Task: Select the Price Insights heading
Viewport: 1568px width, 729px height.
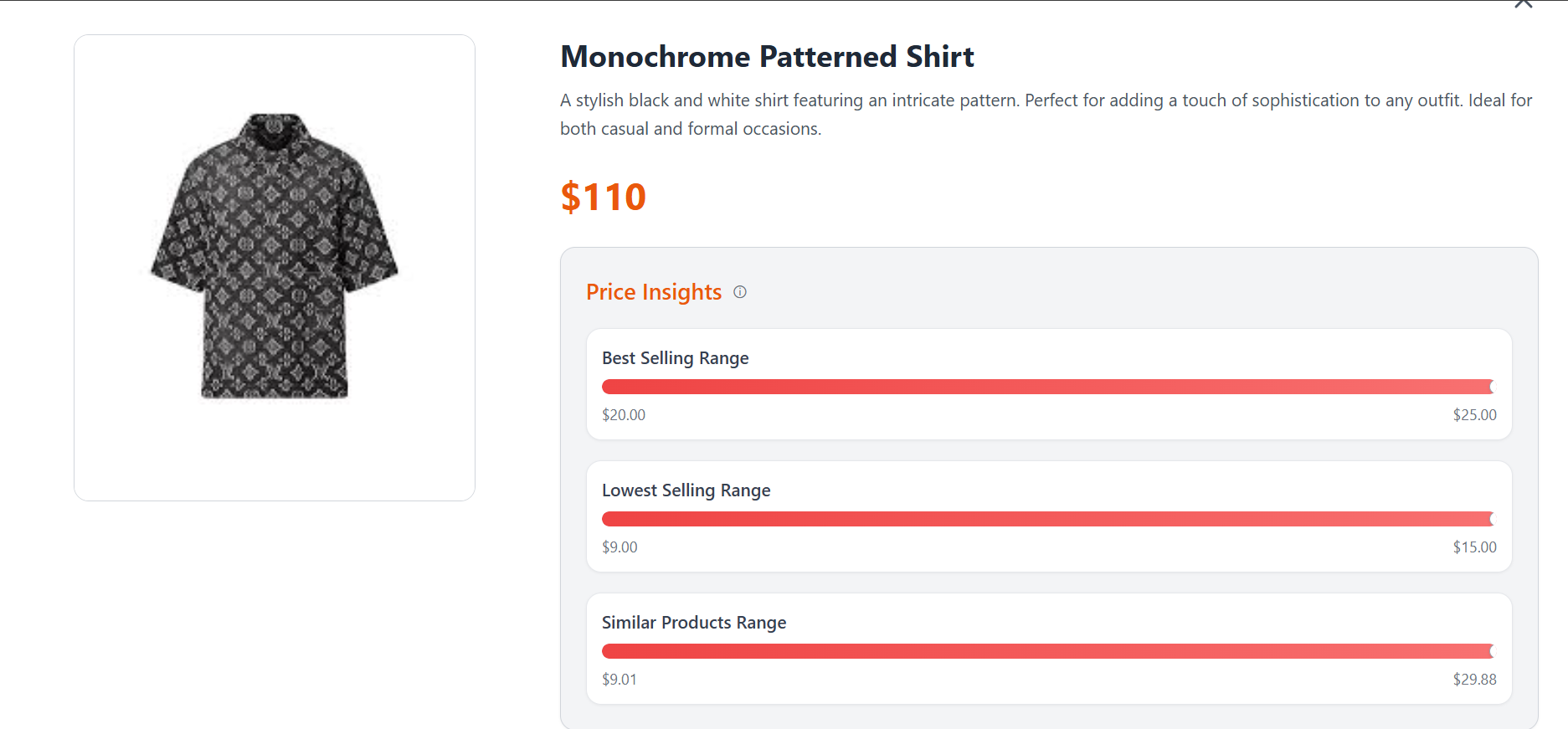Action: 654,292
